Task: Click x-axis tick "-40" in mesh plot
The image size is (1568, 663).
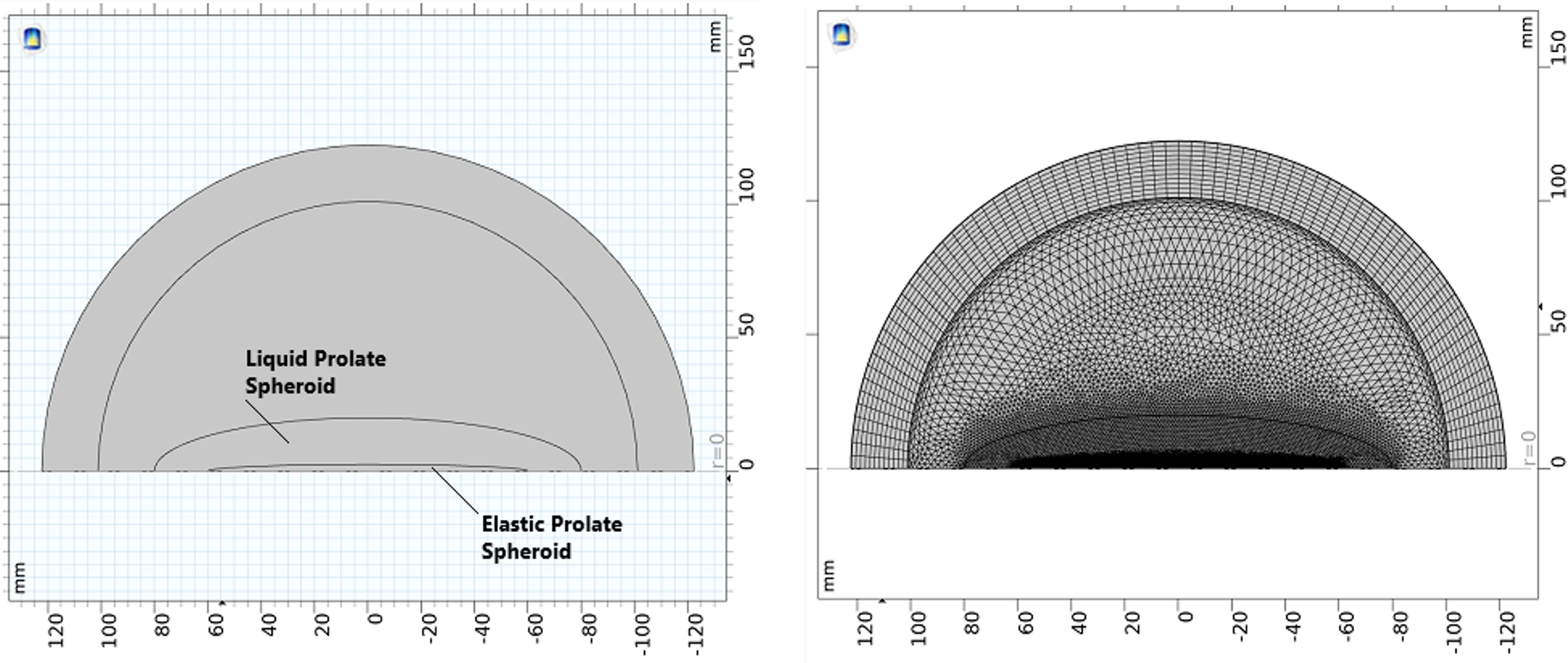Action: click(1294, 626)
